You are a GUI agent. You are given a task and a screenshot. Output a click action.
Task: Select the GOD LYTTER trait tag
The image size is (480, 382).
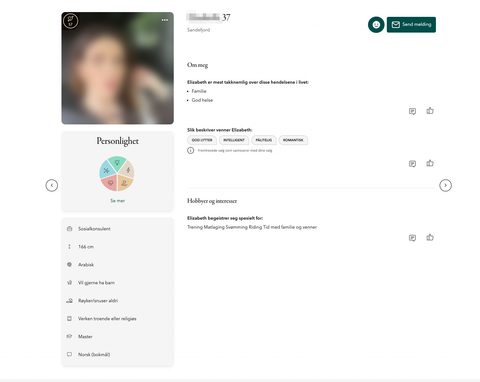(202, 140)
